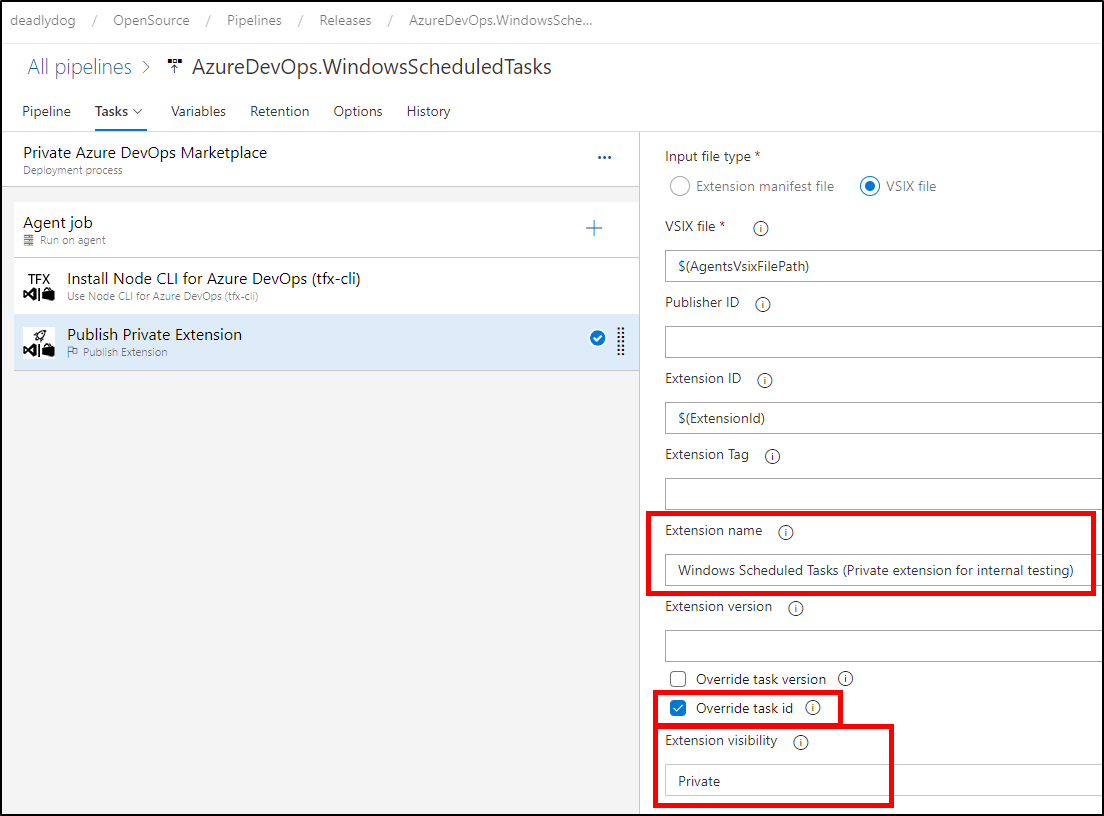
Task: Navigate to Pipelines breadcrumb
Action: click(x=254, y=20)
